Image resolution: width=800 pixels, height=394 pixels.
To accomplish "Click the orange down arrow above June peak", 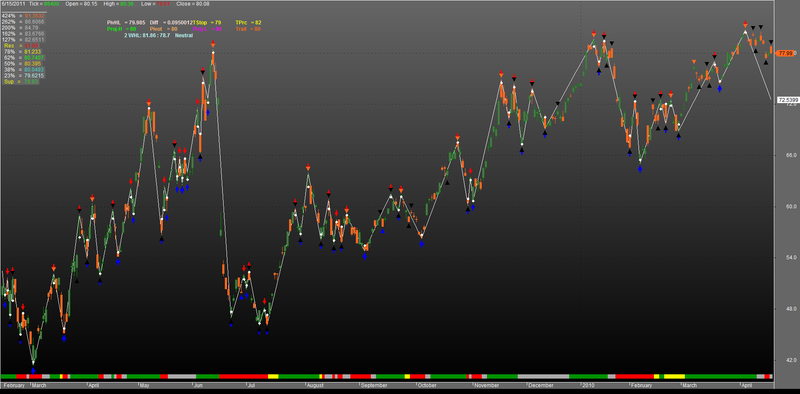I will tap(212, 45).
